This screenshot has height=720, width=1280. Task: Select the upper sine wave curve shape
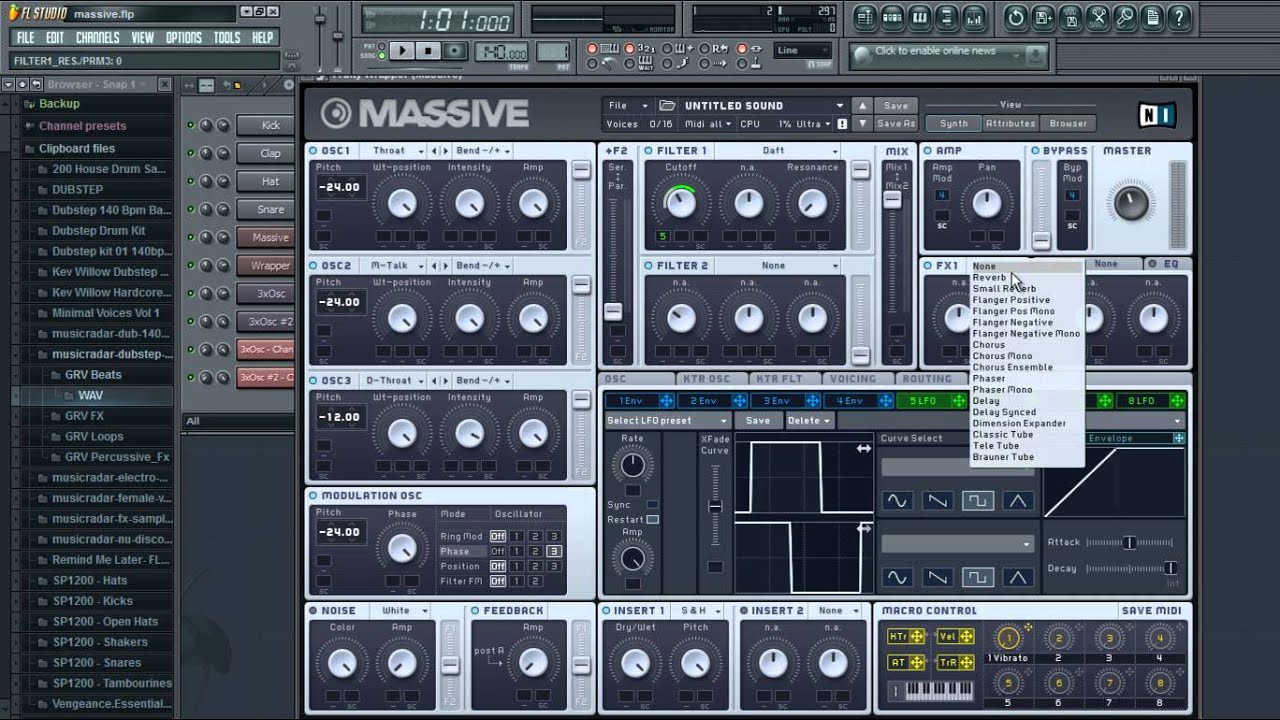pos(897,500)
